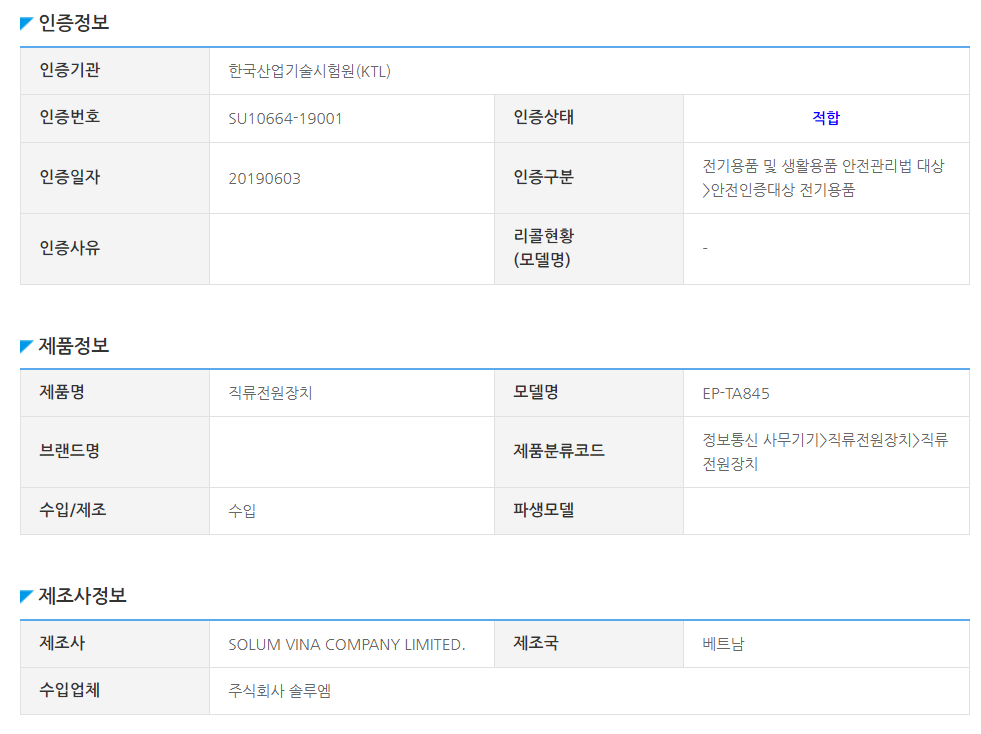This screenshot has width=981, height=734.
Task: Click the product name 직류전원장치 value
Action: (270, 393)
